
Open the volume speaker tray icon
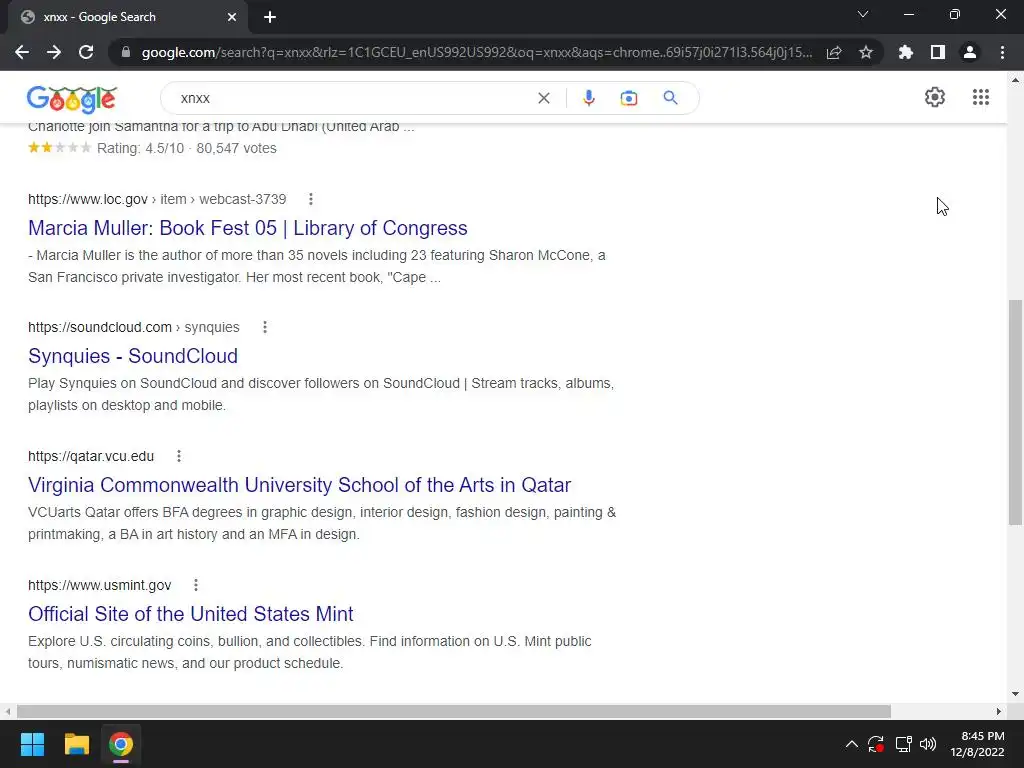click(927, 744)
